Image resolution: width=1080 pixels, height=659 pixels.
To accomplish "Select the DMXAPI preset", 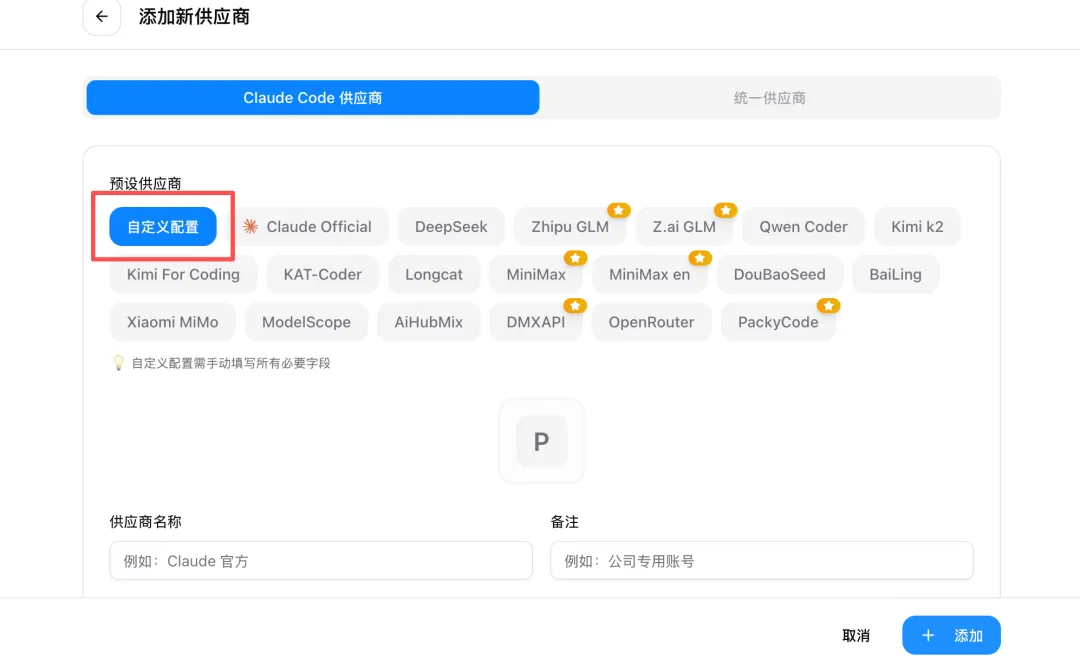I will coord(536,322).
